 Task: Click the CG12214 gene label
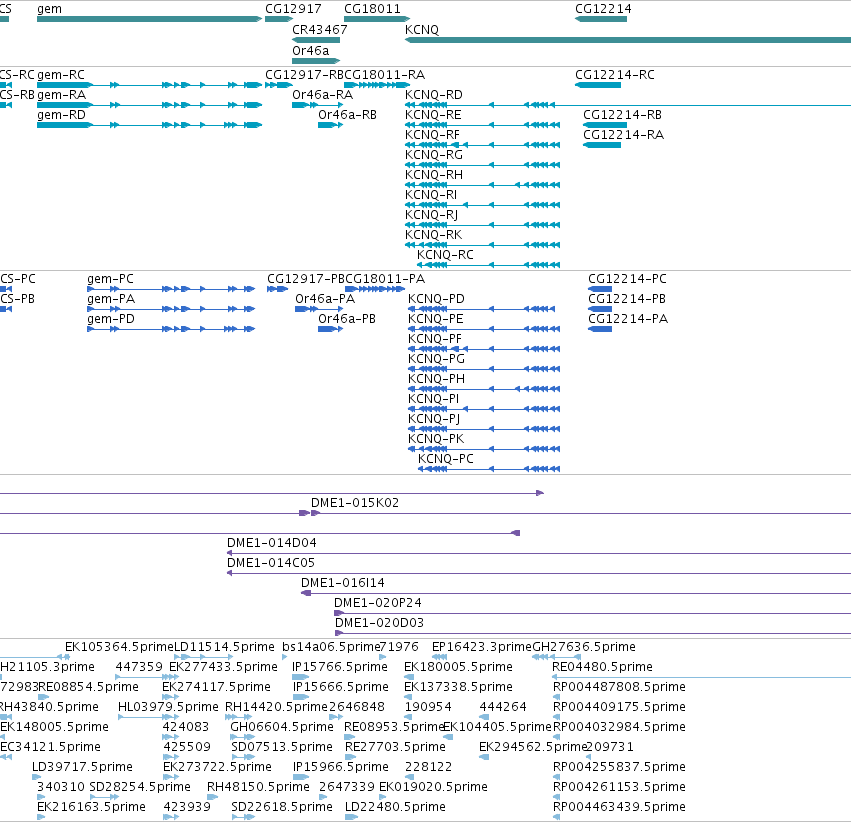(x=603, y=9)
